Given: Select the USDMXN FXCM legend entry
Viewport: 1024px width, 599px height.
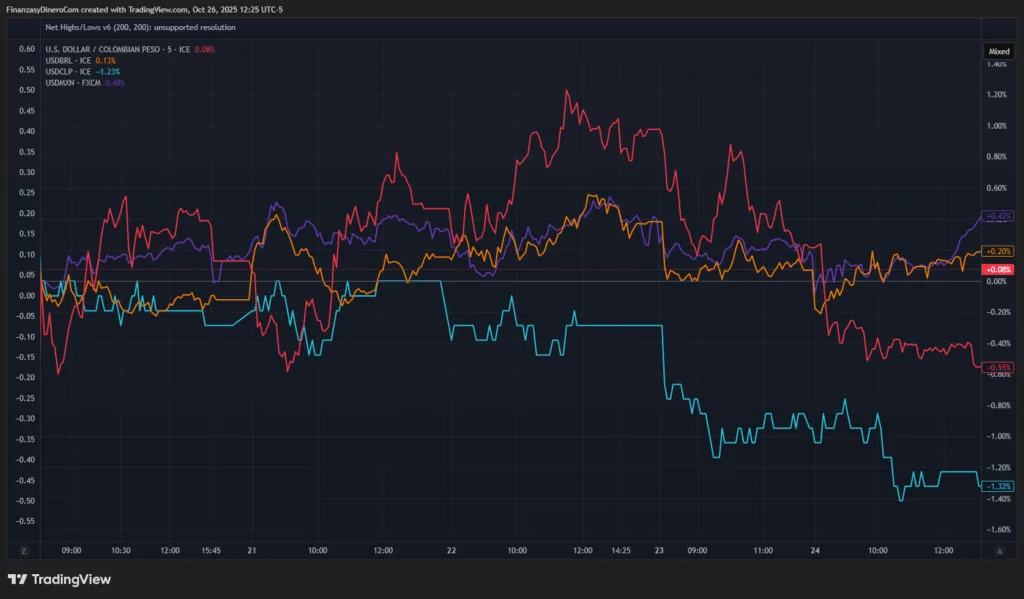Looking at the screenshot, I should 78,82.
